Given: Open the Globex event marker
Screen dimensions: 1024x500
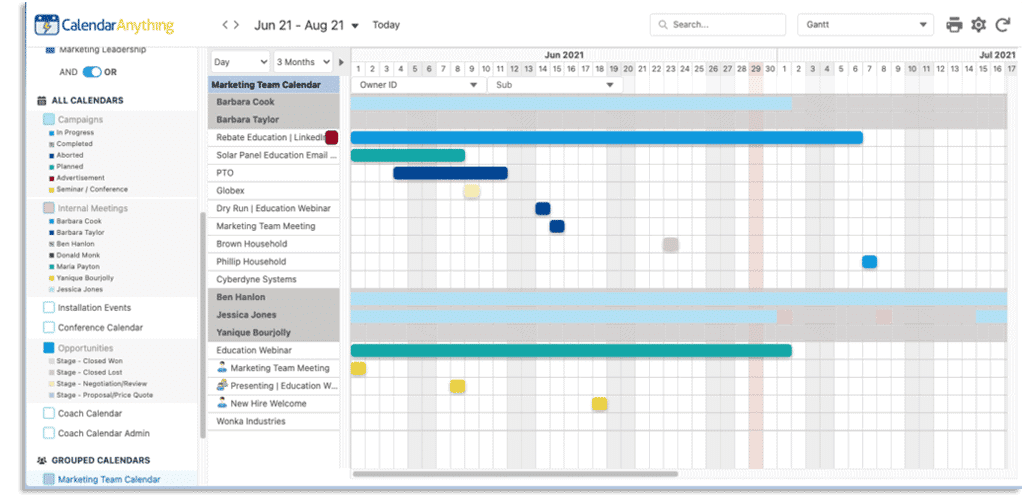Looking at the screenshot, I should point(472,191).
